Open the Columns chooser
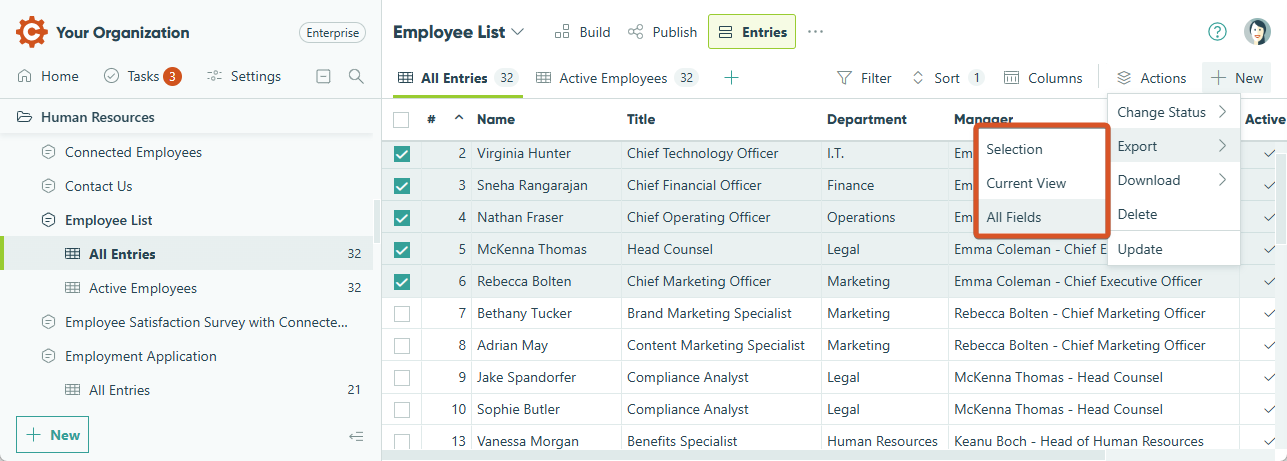The height and width of the screenshot is (461, 1287). 1043,78
